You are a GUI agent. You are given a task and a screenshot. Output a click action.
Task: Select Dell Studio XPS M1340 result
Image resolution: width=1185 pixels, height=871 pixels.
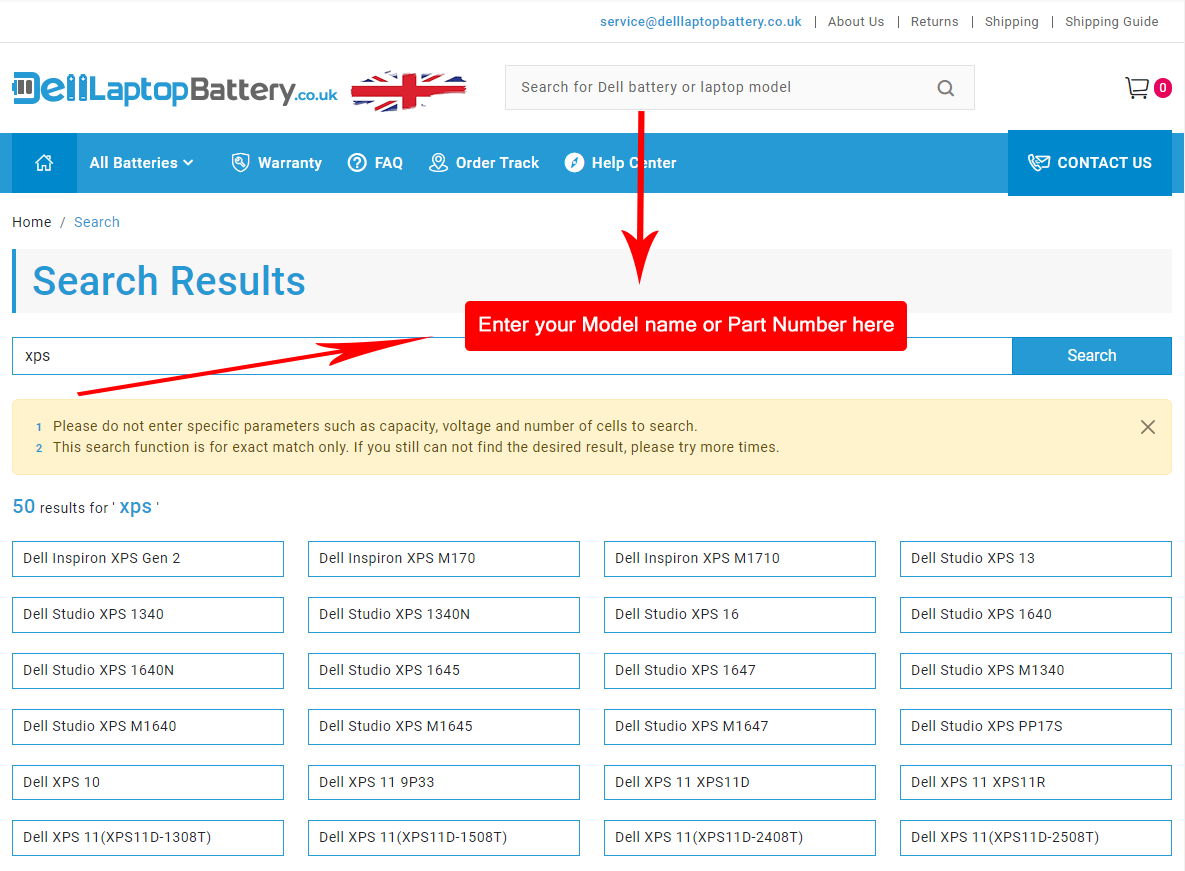click(1036, 671)
